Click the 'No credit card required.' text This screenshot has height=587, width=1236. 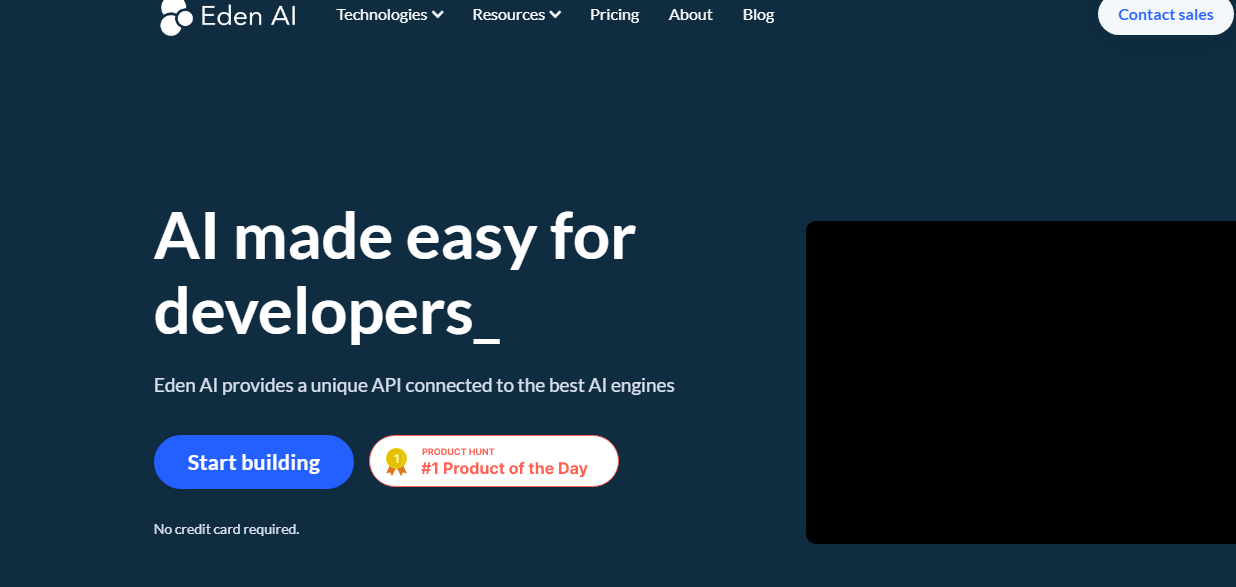click(226, 529)
